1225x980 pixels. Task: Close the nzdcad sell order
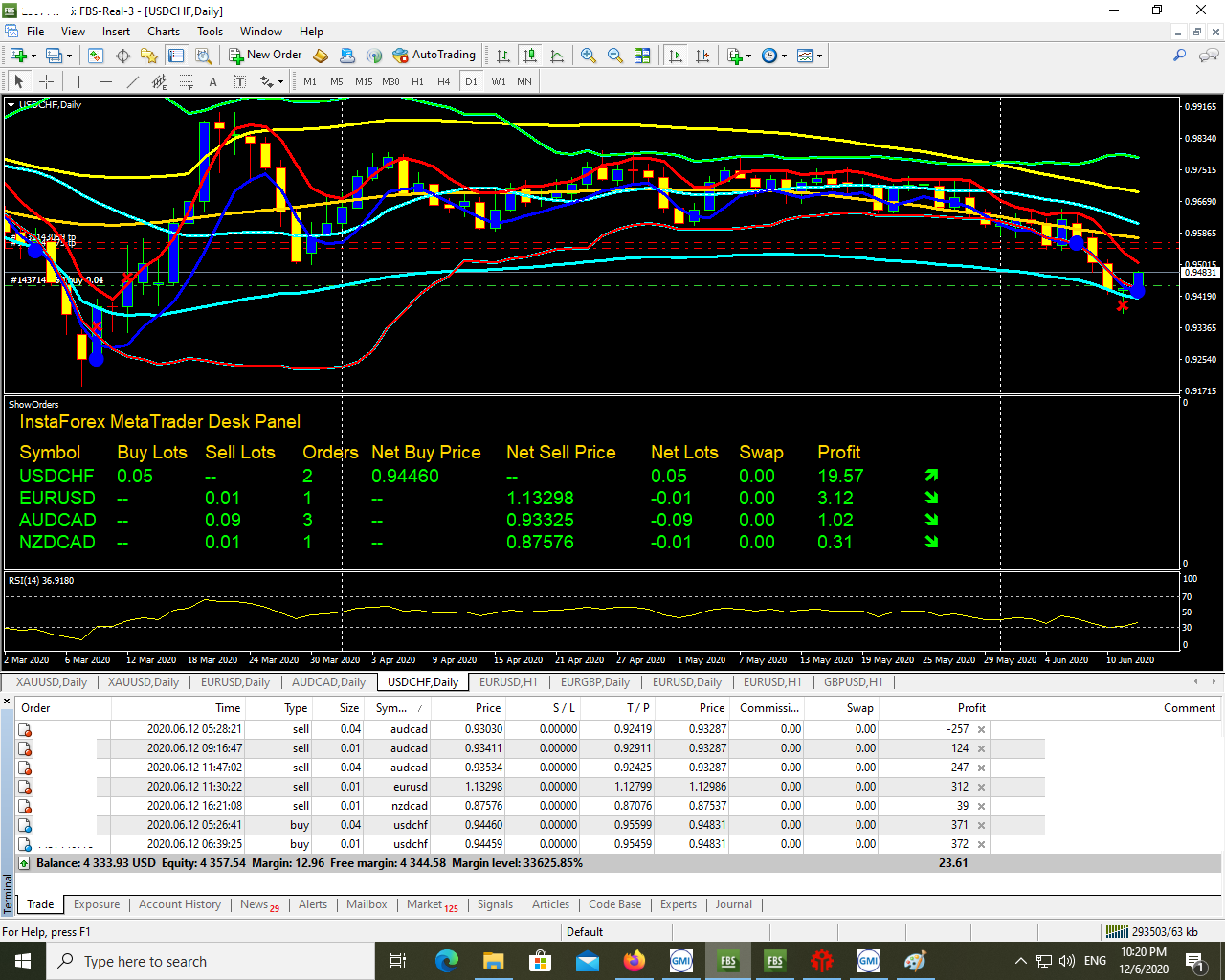[981, 806]
